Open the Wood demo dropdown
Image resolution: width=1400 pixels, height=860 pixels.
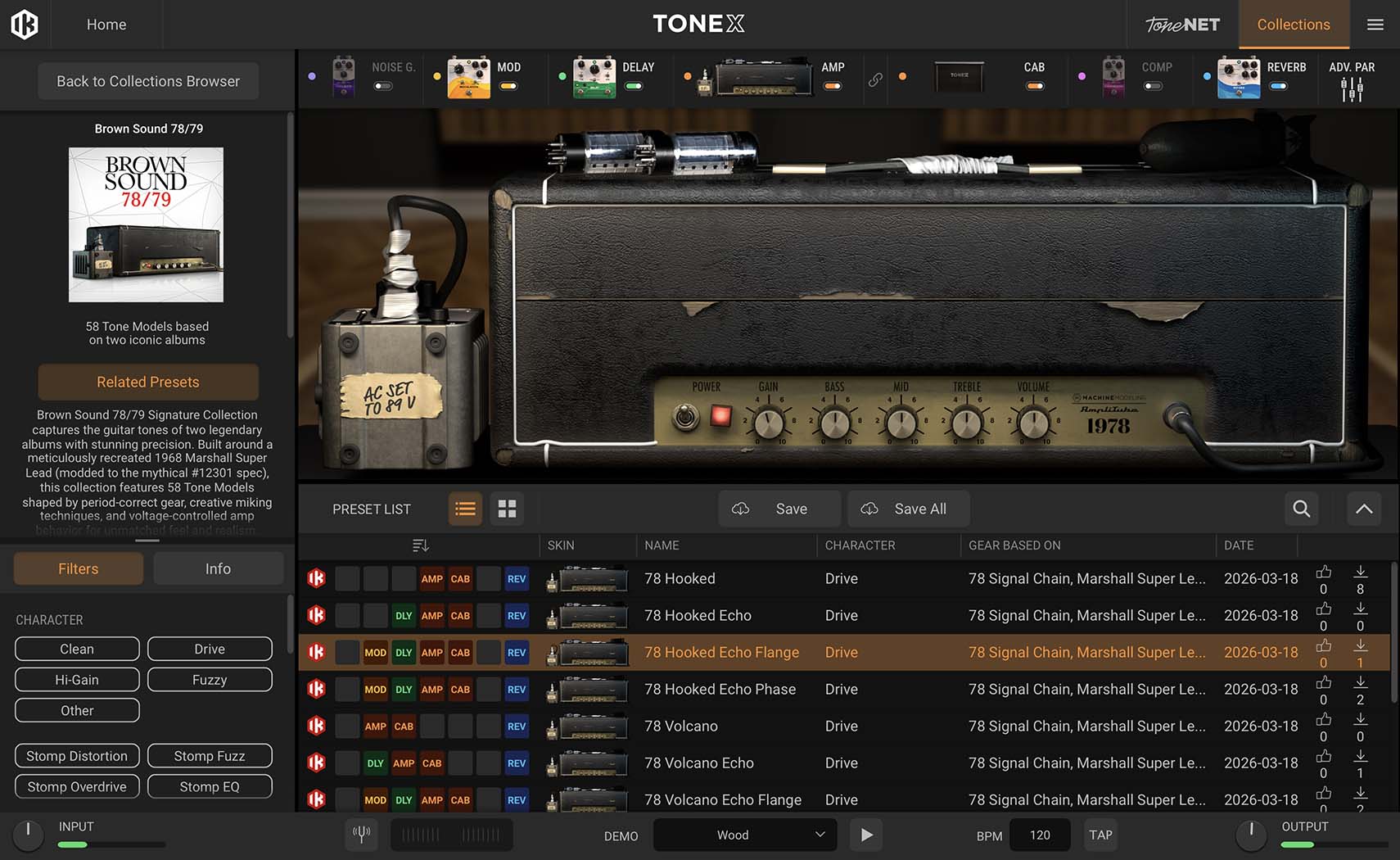click(x=745, y=835)
